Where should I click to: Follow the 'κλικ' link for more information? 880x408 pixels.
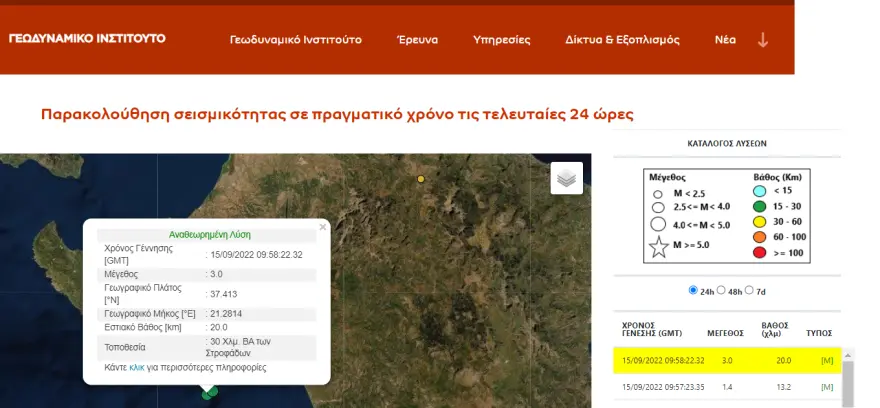pos(138,368)
